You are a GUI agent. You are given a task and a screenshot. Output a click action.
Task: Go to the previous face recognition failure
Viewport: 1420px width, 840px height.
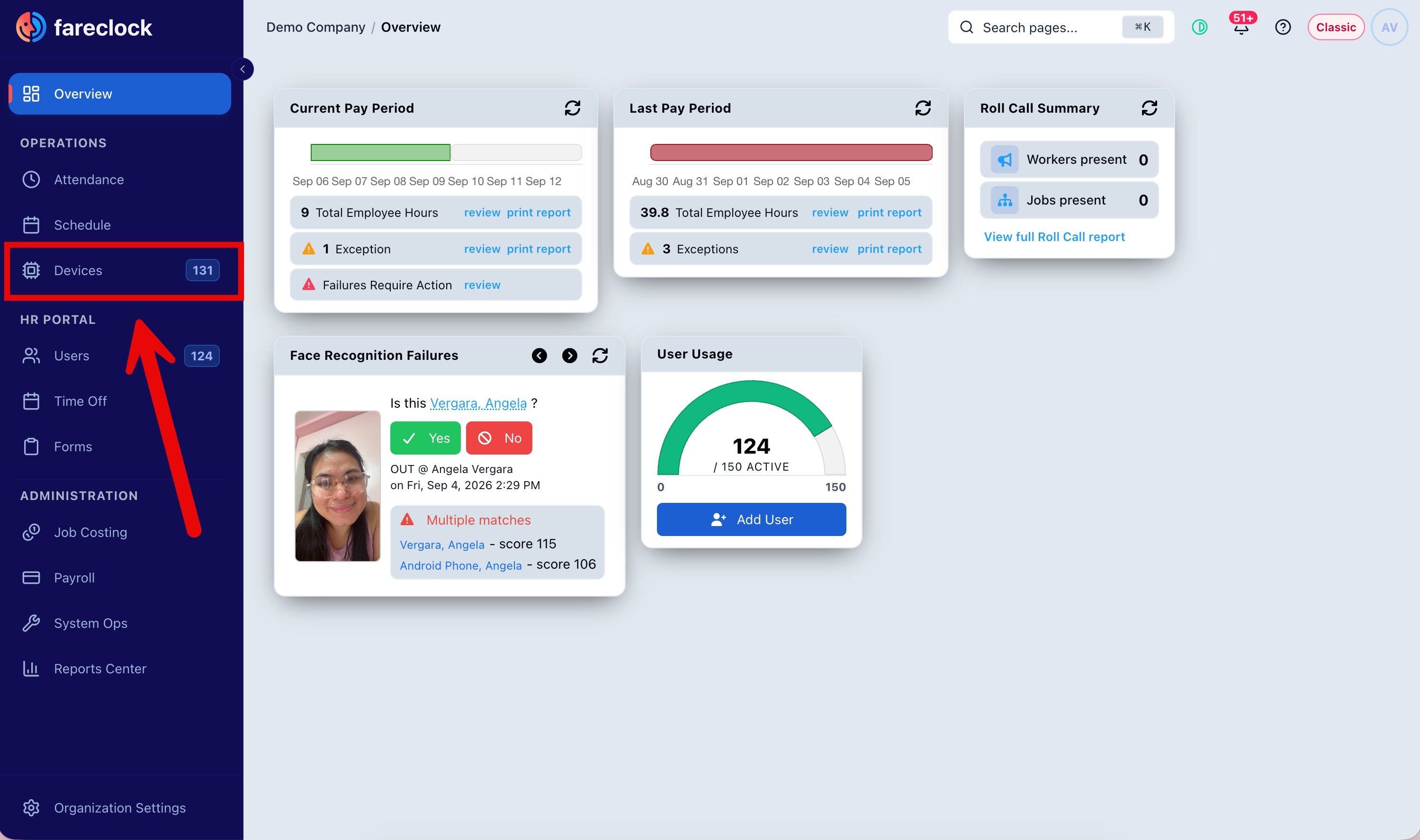tap(539, 356)
